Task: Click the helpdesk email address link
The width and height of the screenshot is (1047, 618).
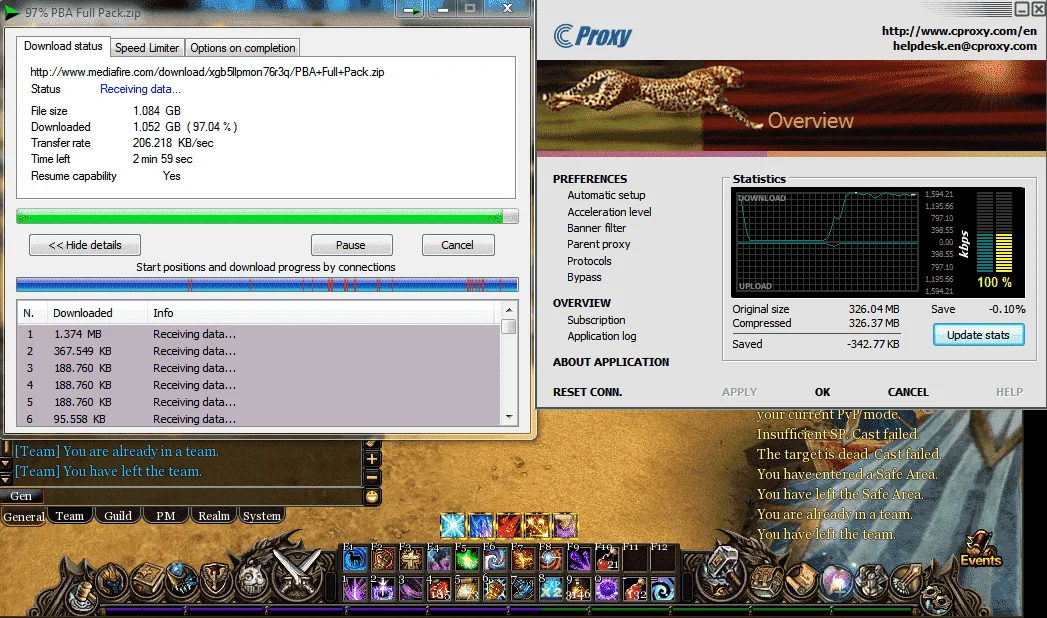Action: pyautogui.click(x=965, y=46)
